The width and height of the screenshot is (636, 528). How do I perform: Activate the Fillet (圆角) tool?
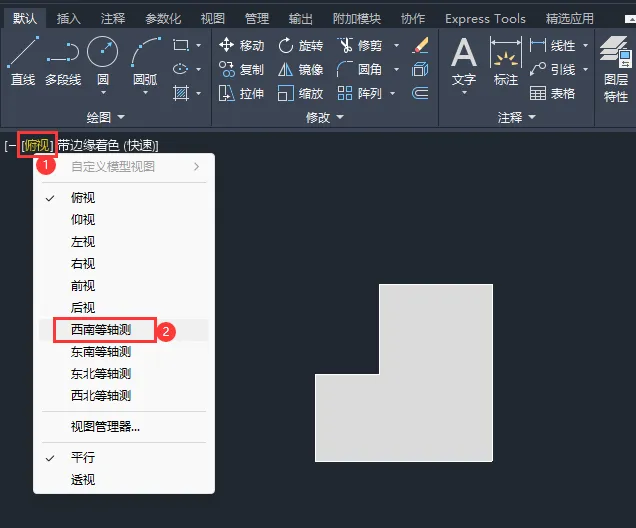pyautogui.click(x=359, y=69)
